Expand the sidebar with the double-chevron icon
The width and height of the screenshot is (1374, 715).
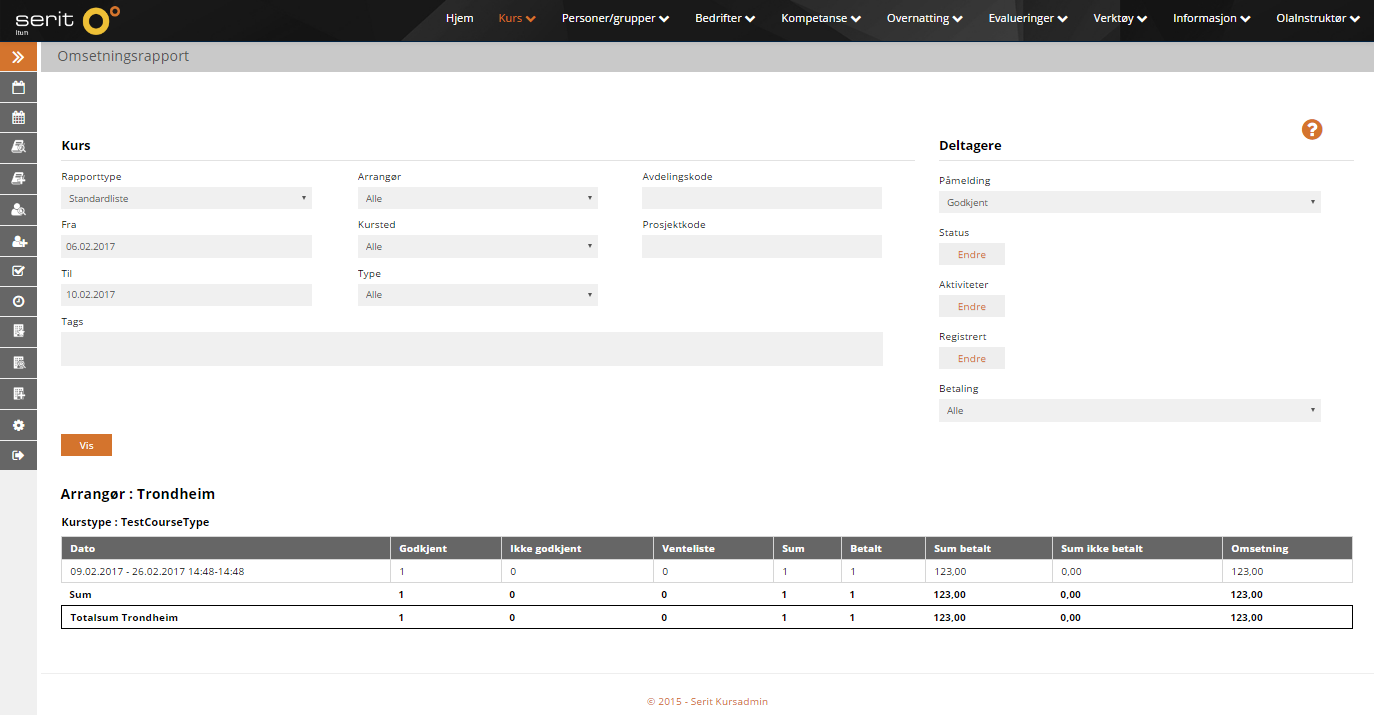pos(18,57)
